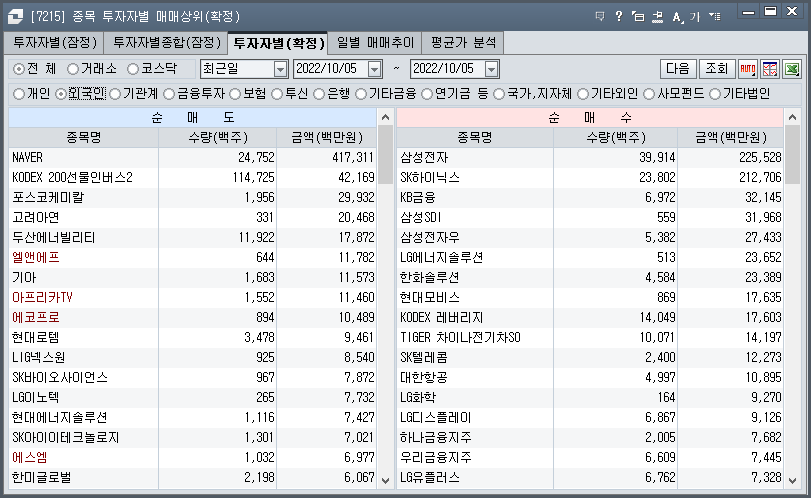Select the 거래소 radio button
The width and height of the screenshot is (811, 498).
click(x=73, y=69)
